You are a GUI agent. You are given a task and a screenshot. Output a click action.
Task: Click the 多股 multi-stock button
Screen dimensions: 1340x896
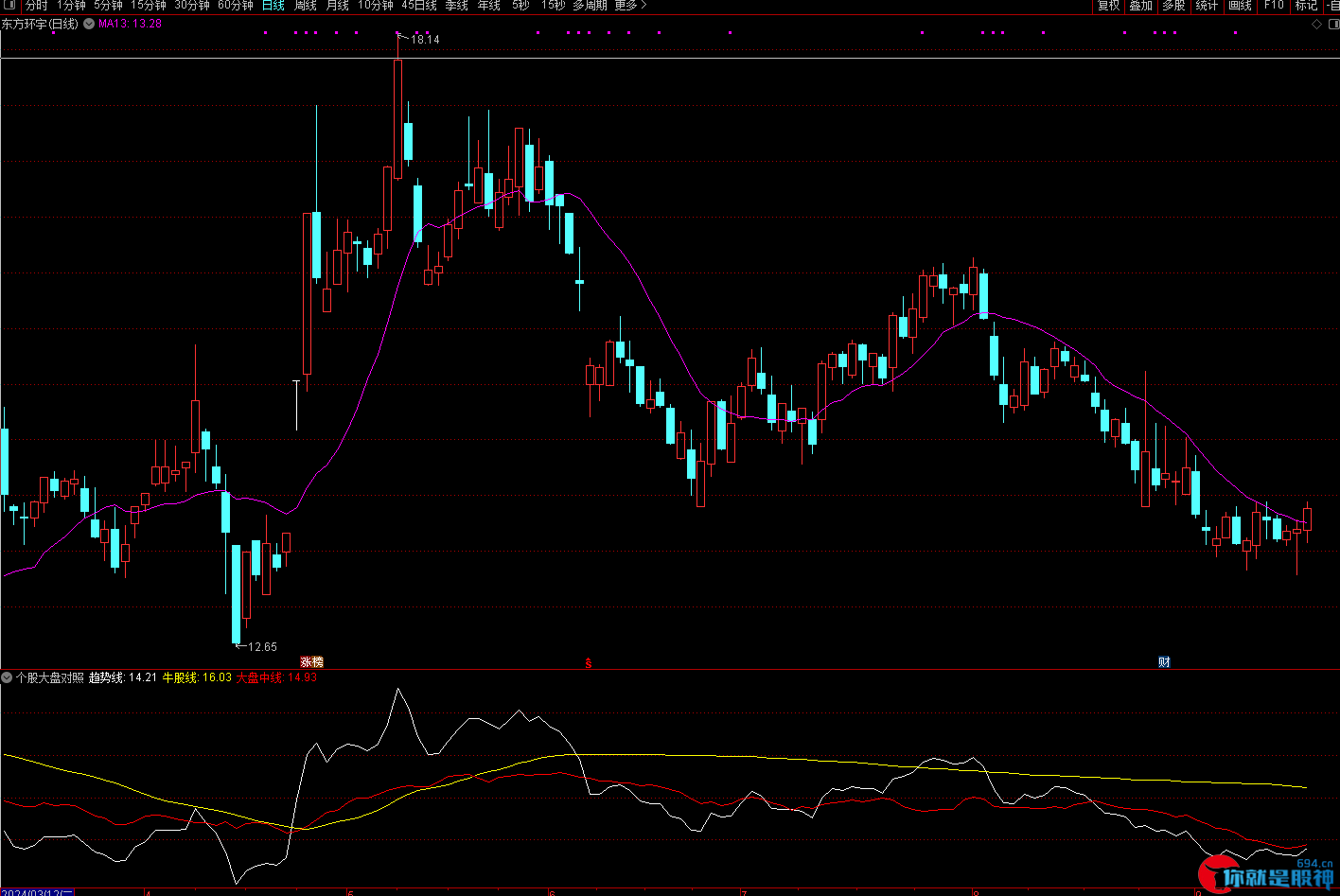(x=1174, y=5)
